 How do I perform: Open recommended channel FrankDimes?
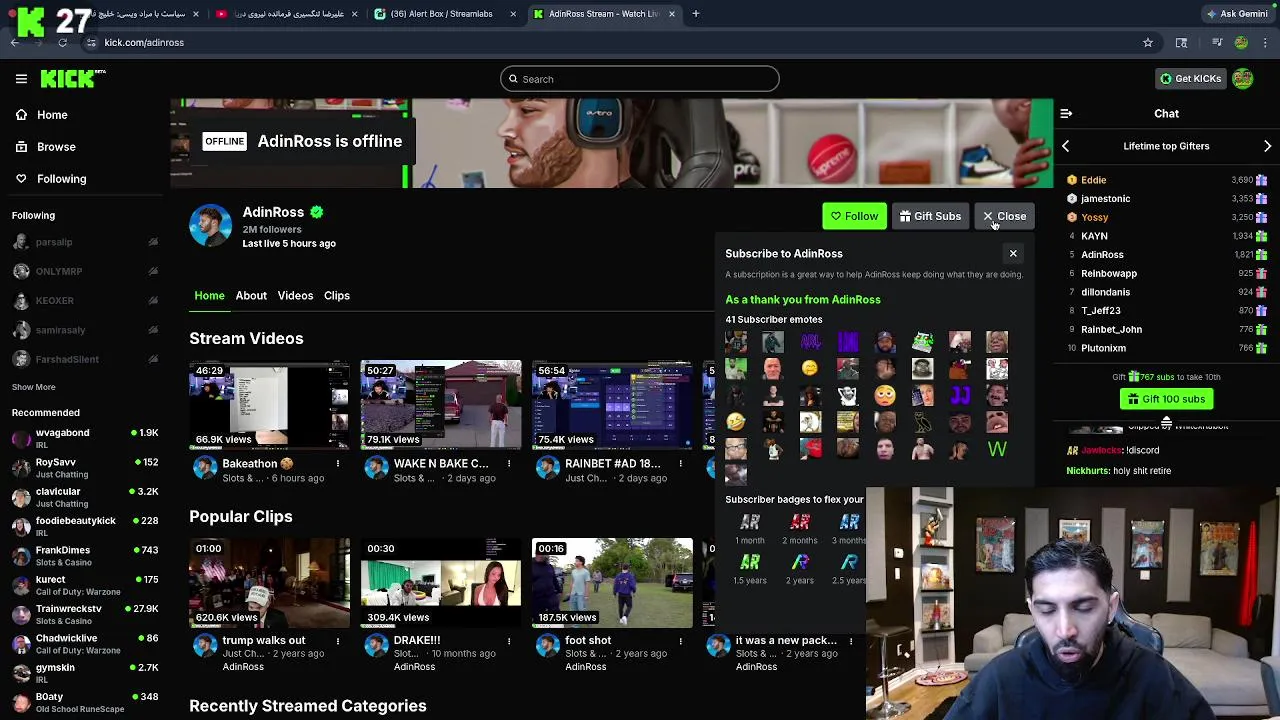pos(85,556)
